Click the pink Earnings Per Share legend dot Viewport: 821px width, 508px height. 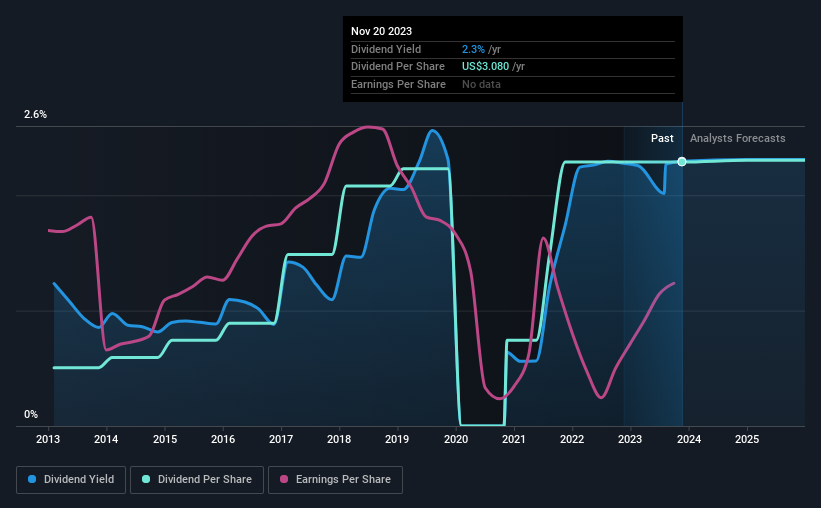point(284,479)
